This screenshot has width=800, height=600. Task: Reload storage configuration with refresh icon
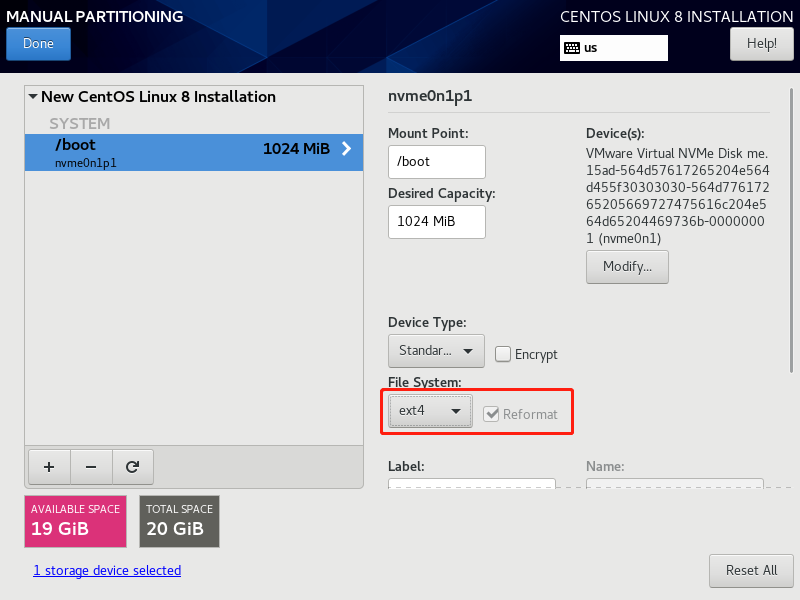click(133, 467)
